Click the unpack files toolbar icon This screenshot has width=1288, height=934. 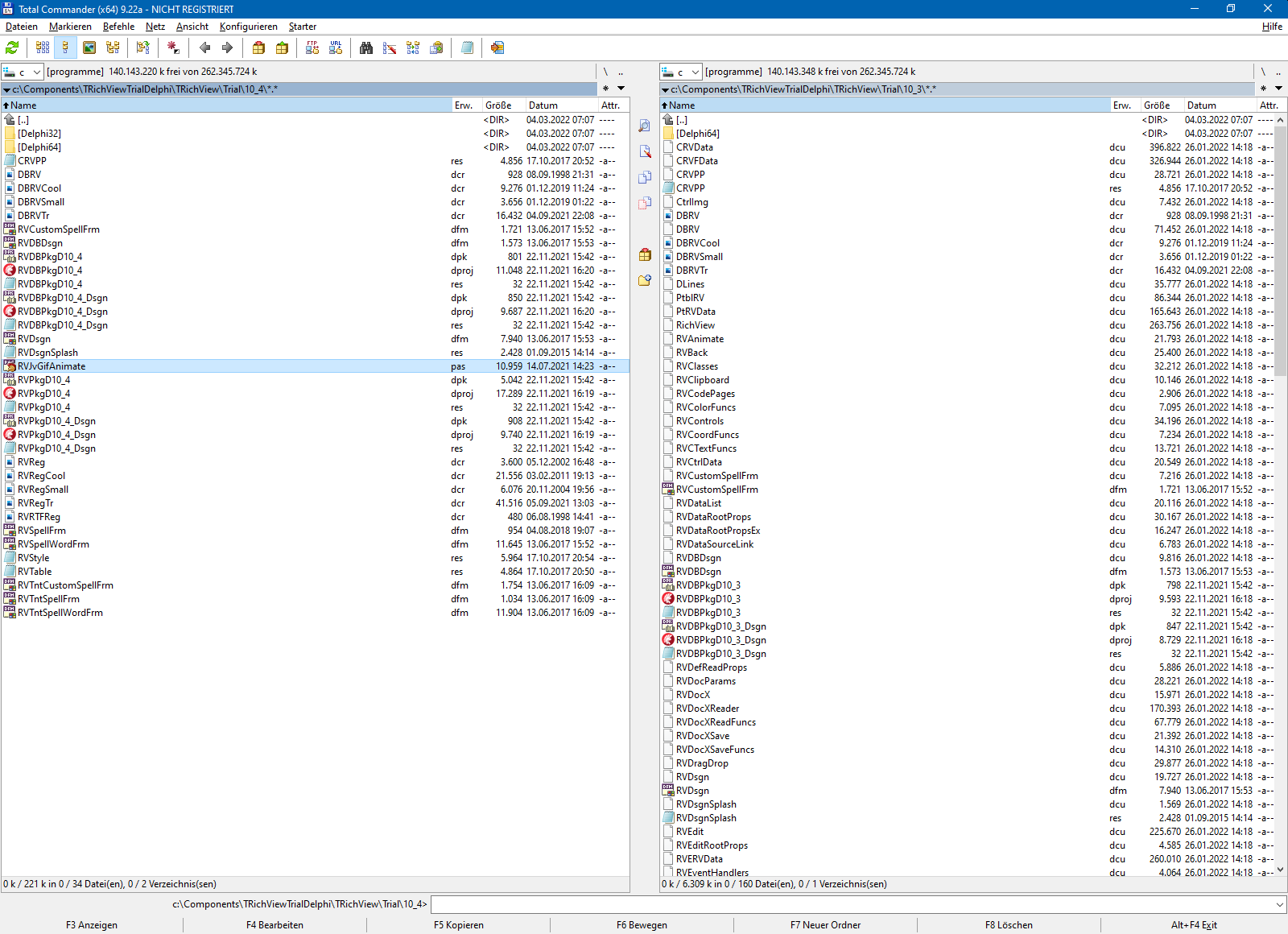(x=282, y=48)
